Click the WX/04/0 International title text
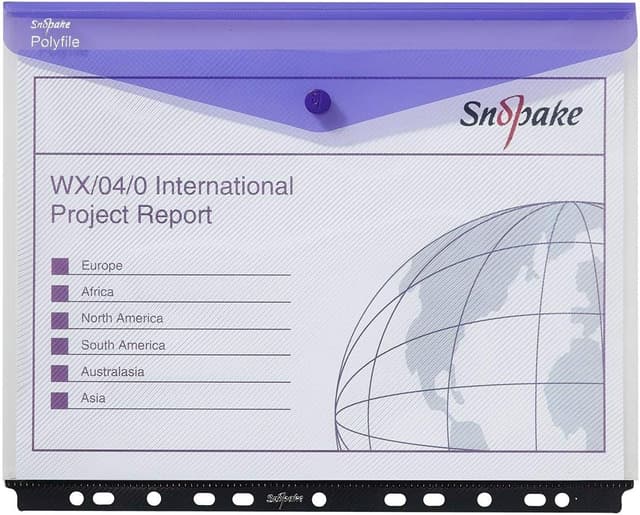This screenshot has width=640, height=515. tap(171, 186)
